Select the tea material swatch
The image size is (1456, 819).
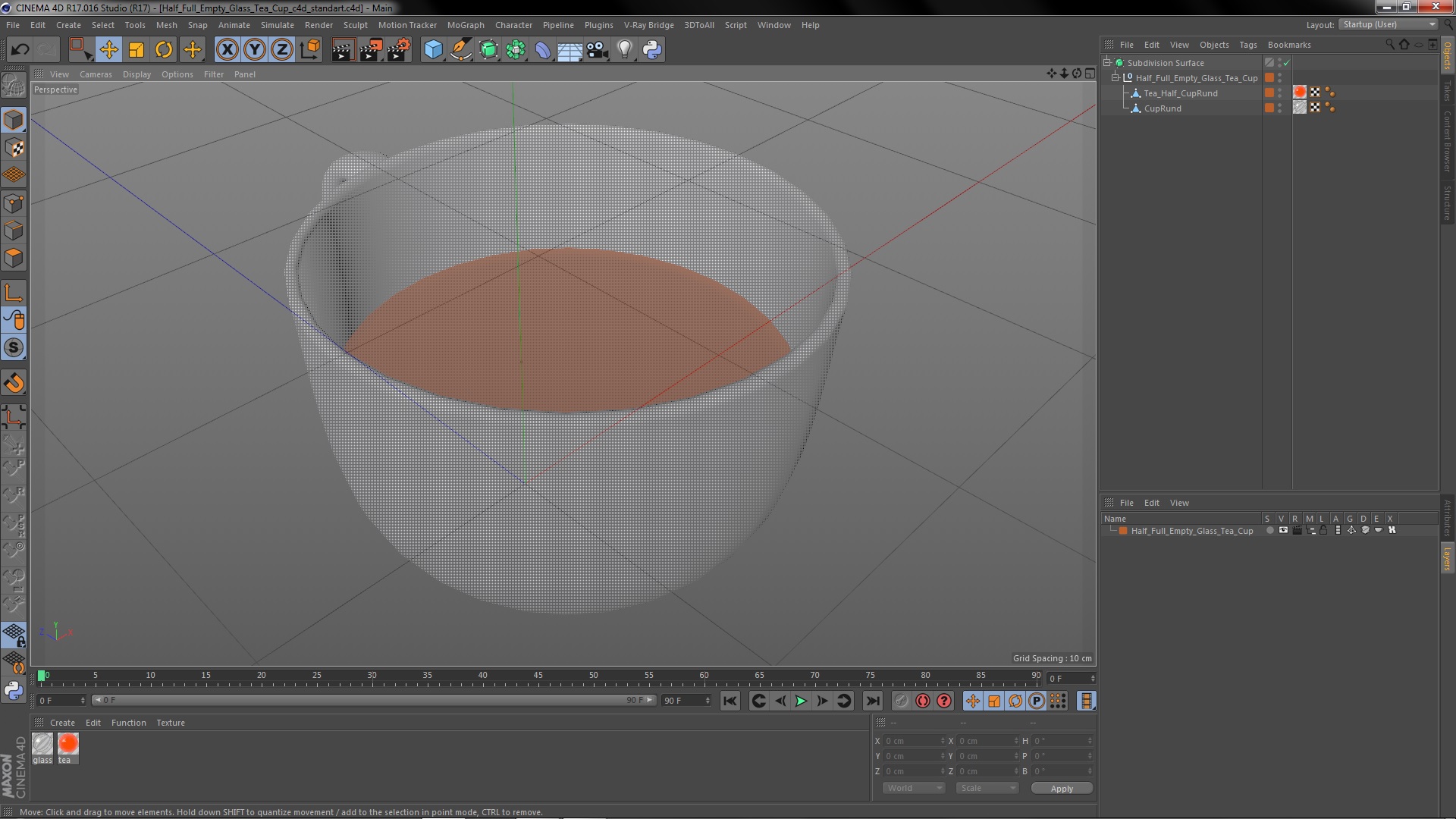68,744
